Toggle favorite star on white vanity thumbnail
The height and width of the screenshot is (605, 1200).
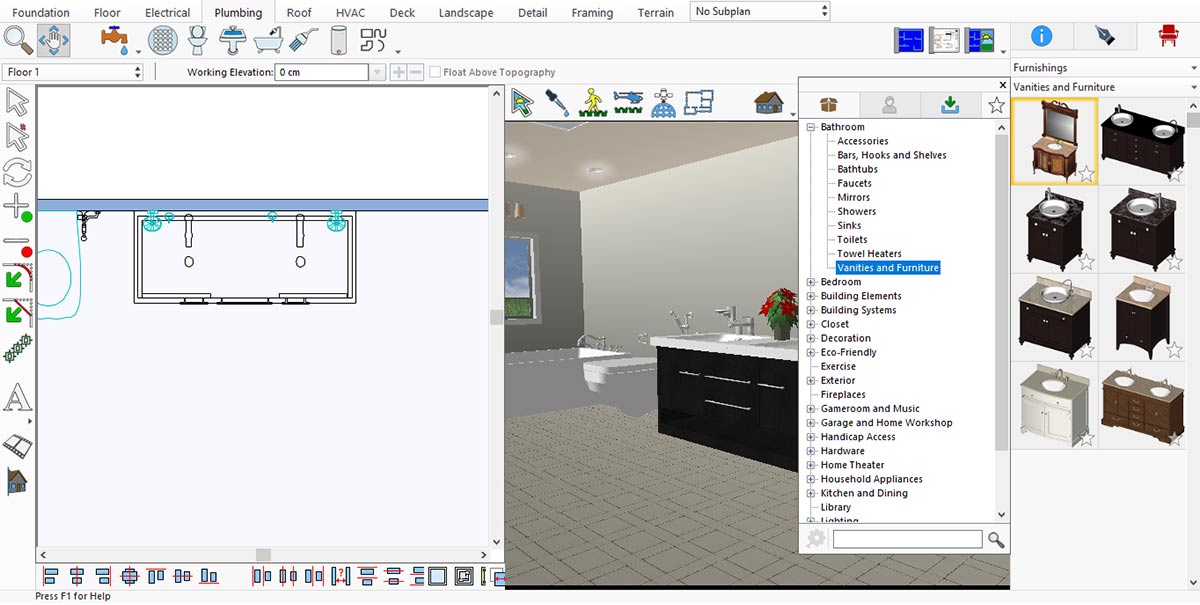tap(1086, 438)
